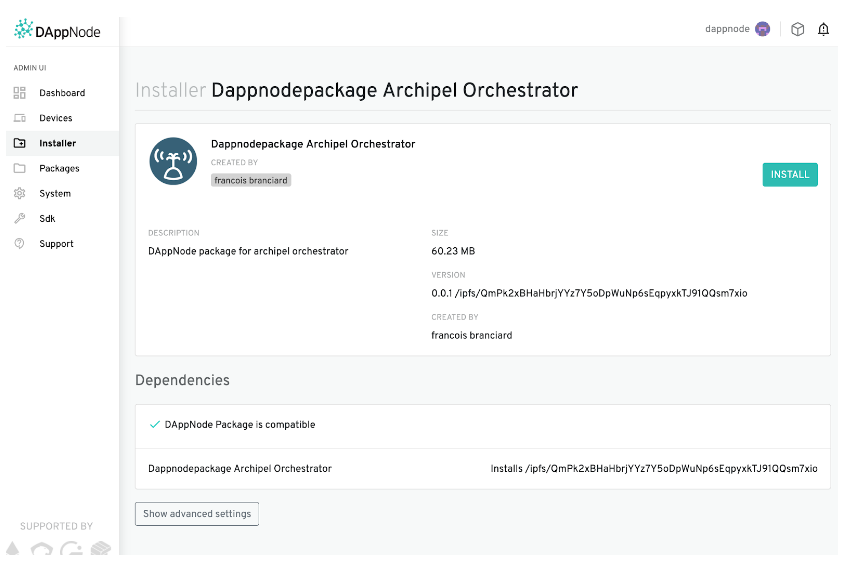This screenshot has width=841, height=564.
Task: Open the Dashboard grid icon
Action: pos(20,93)
